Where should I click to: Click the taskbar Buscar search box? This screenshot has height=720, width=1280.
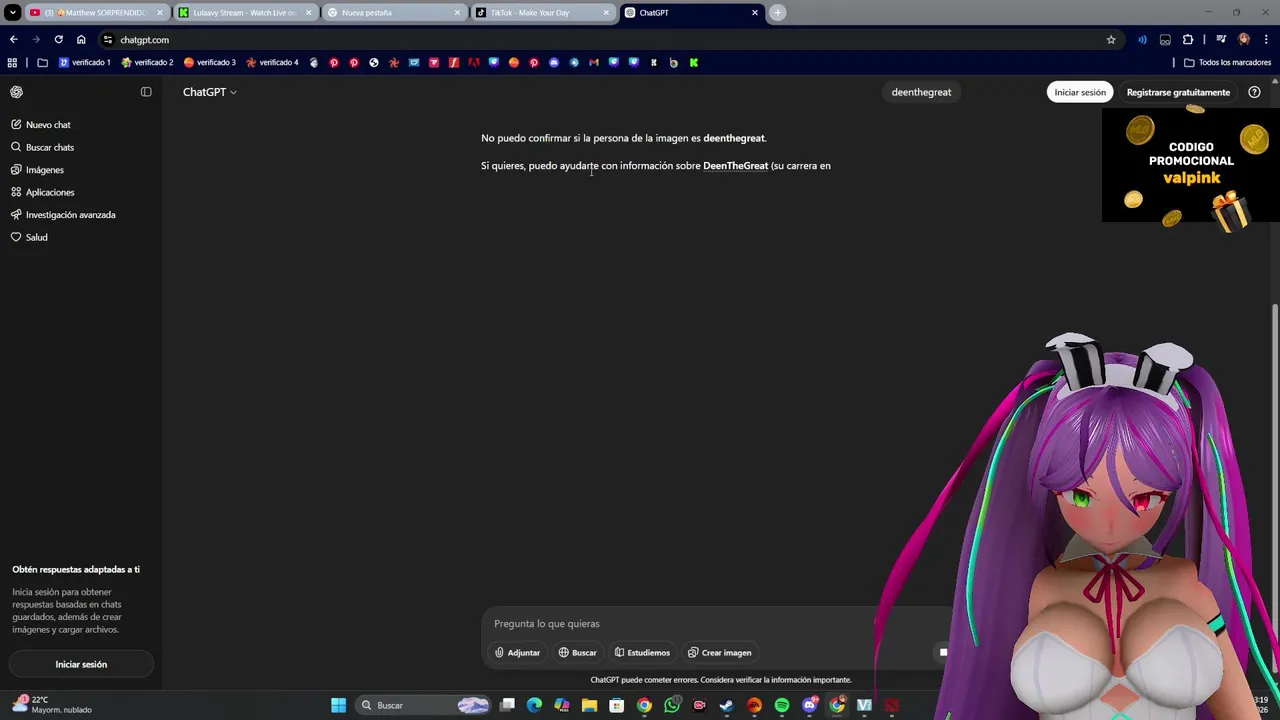[x=423, y=706]
